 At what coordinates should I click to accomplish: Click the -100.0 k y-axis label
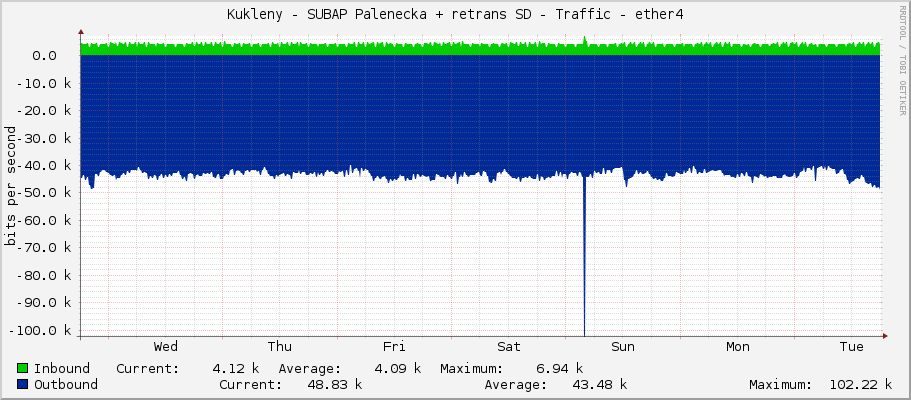(x=40, y=330)
